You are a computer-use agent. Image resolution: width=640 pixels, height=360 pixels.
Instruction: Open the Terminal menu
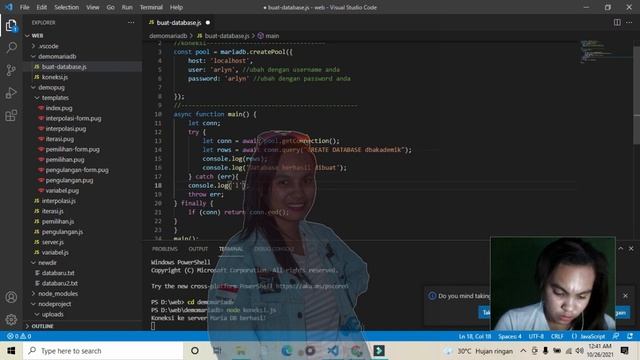point(151,7)
